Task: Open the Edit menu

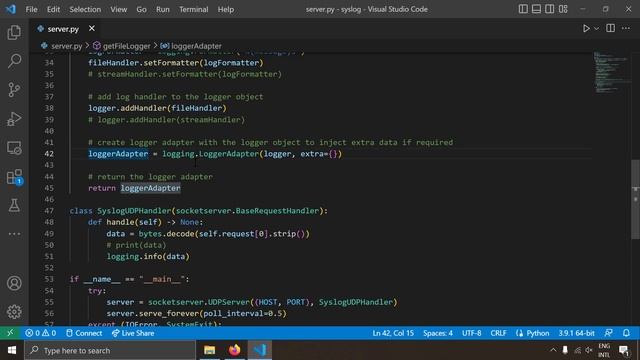Action: [53, 9]
